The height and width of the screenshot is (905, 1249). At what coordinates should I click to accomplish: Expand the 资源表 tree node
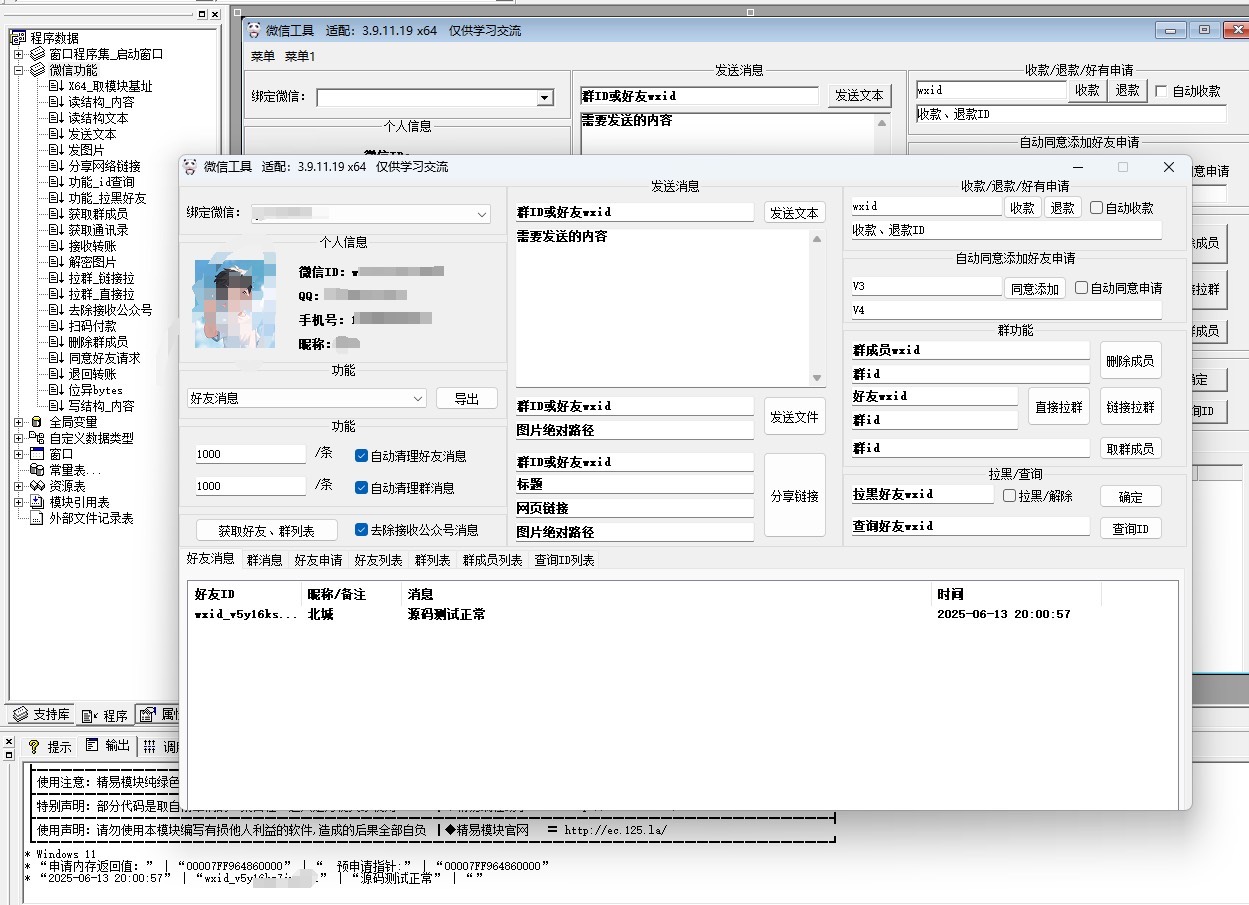[18, 486]
